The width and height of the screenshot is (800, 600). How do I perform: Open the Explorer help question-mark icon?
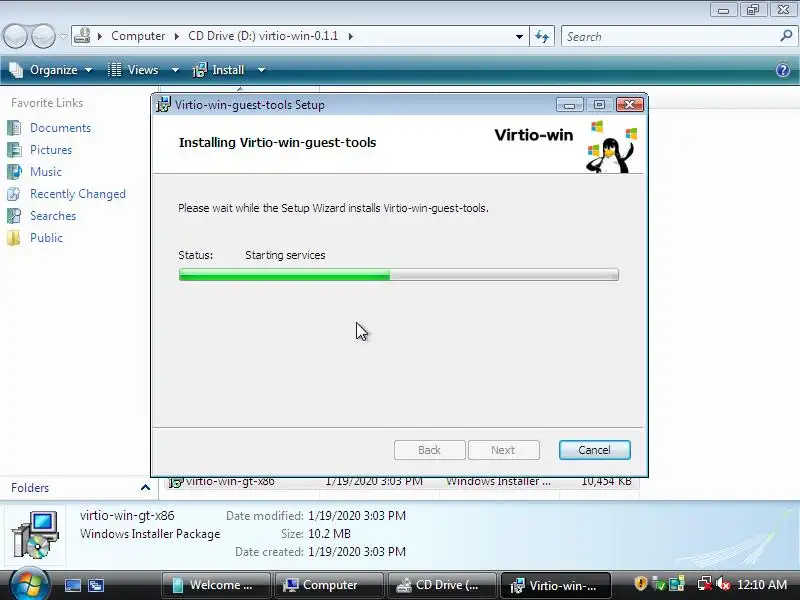783,70
